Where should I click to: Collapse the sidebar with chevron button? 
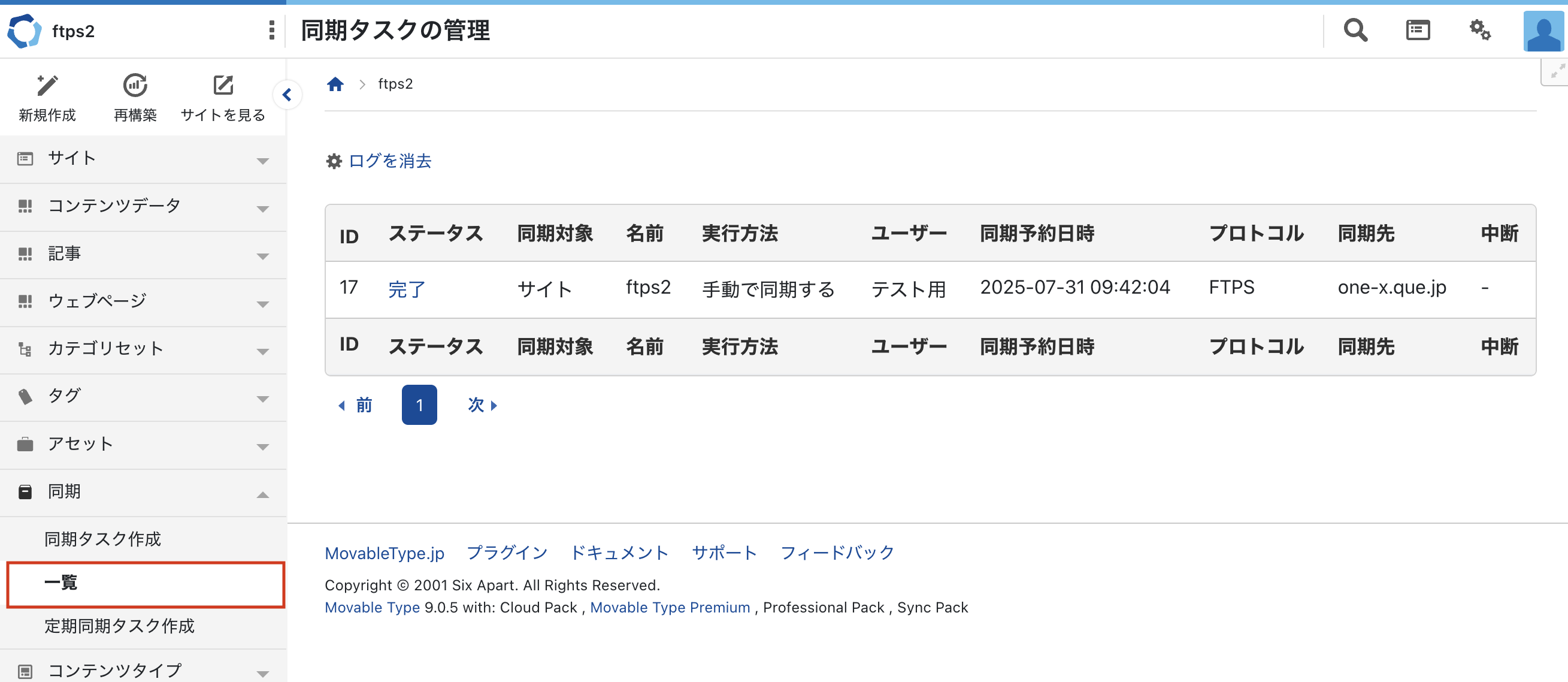[x=287, y=95]
